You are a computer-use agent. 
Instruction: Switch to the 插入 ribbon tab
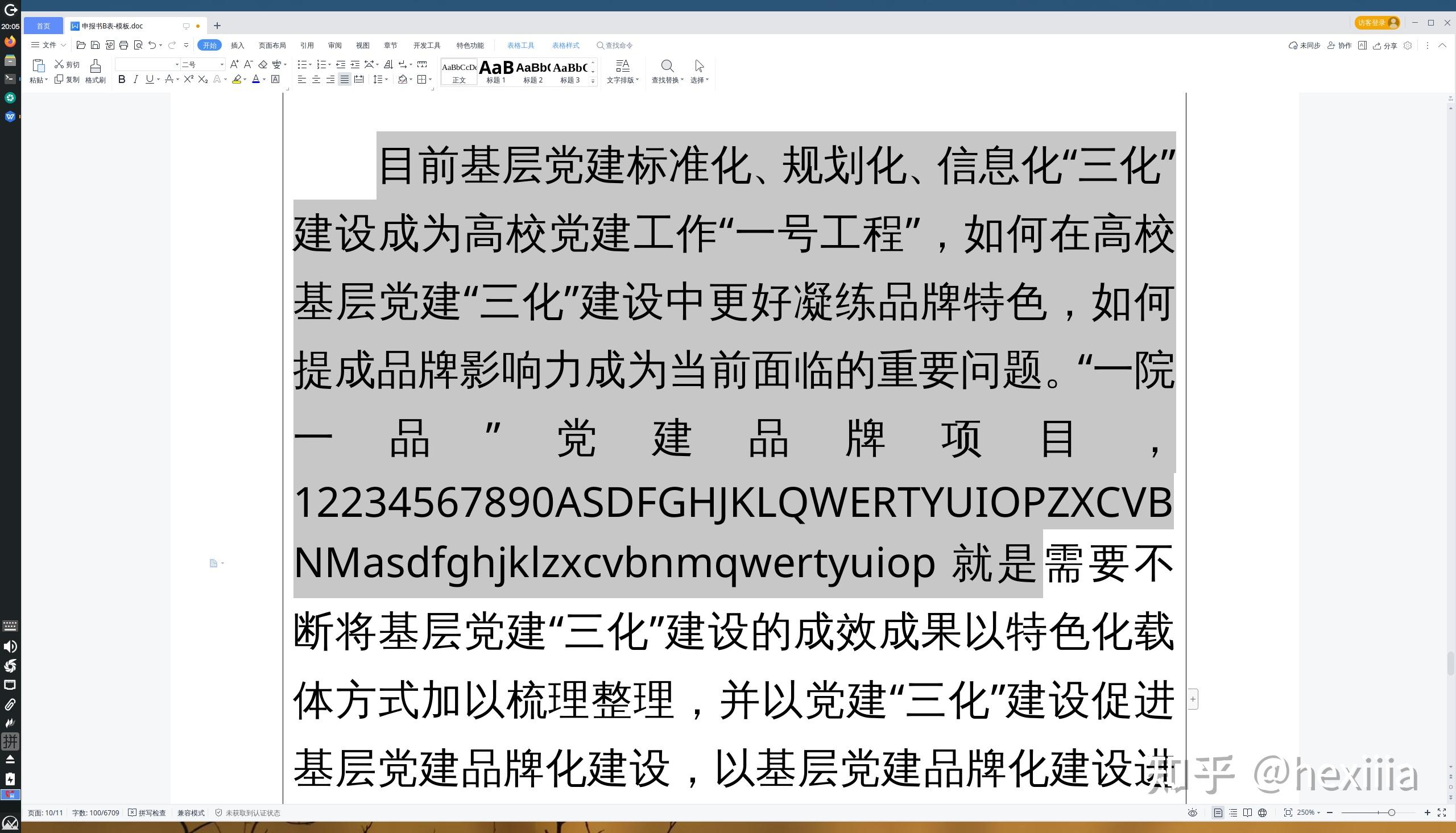pyautogui.click(x=237, y=45)
